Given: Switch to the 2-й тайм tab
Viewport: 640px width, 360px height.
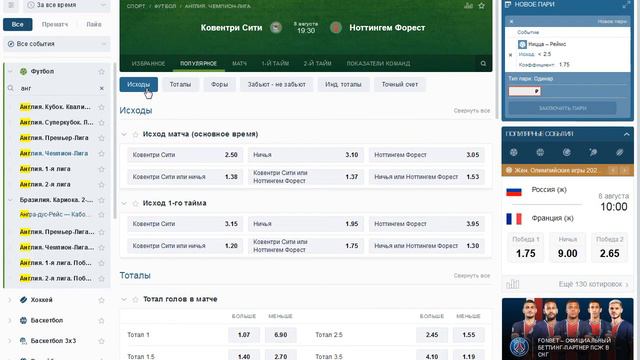Looking at the screenshot, I should pyautogui.click(x=317, y=63).
